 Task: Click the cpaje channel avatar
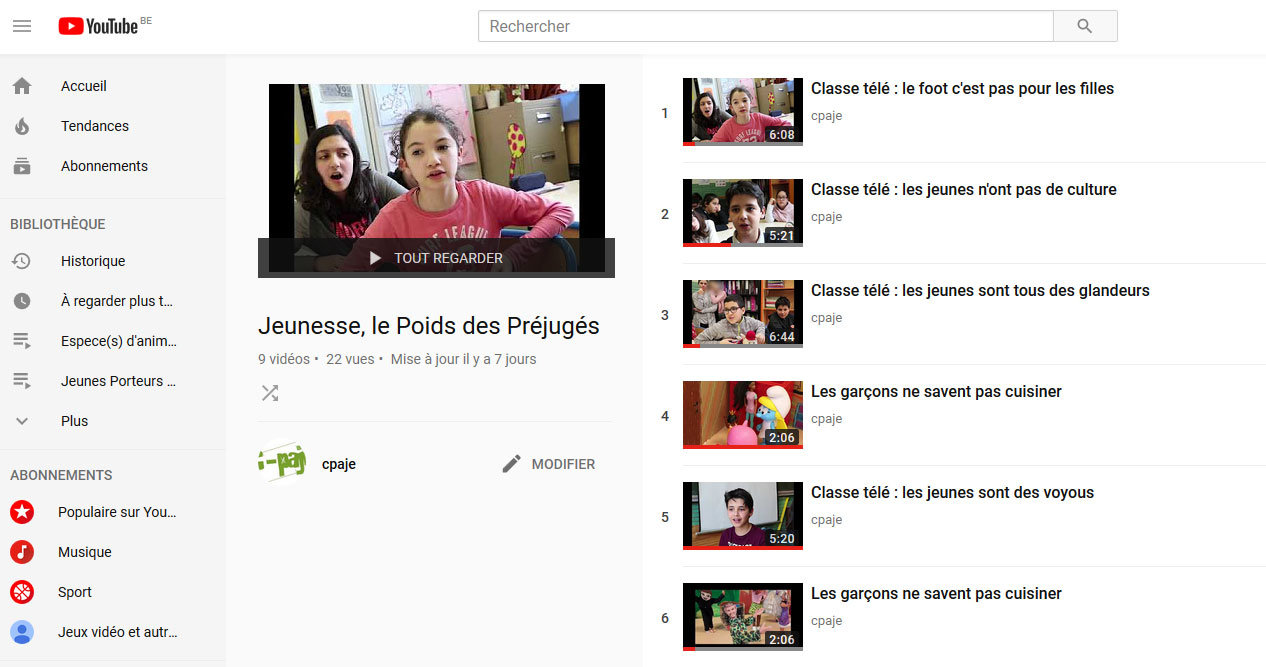point(282,463)
